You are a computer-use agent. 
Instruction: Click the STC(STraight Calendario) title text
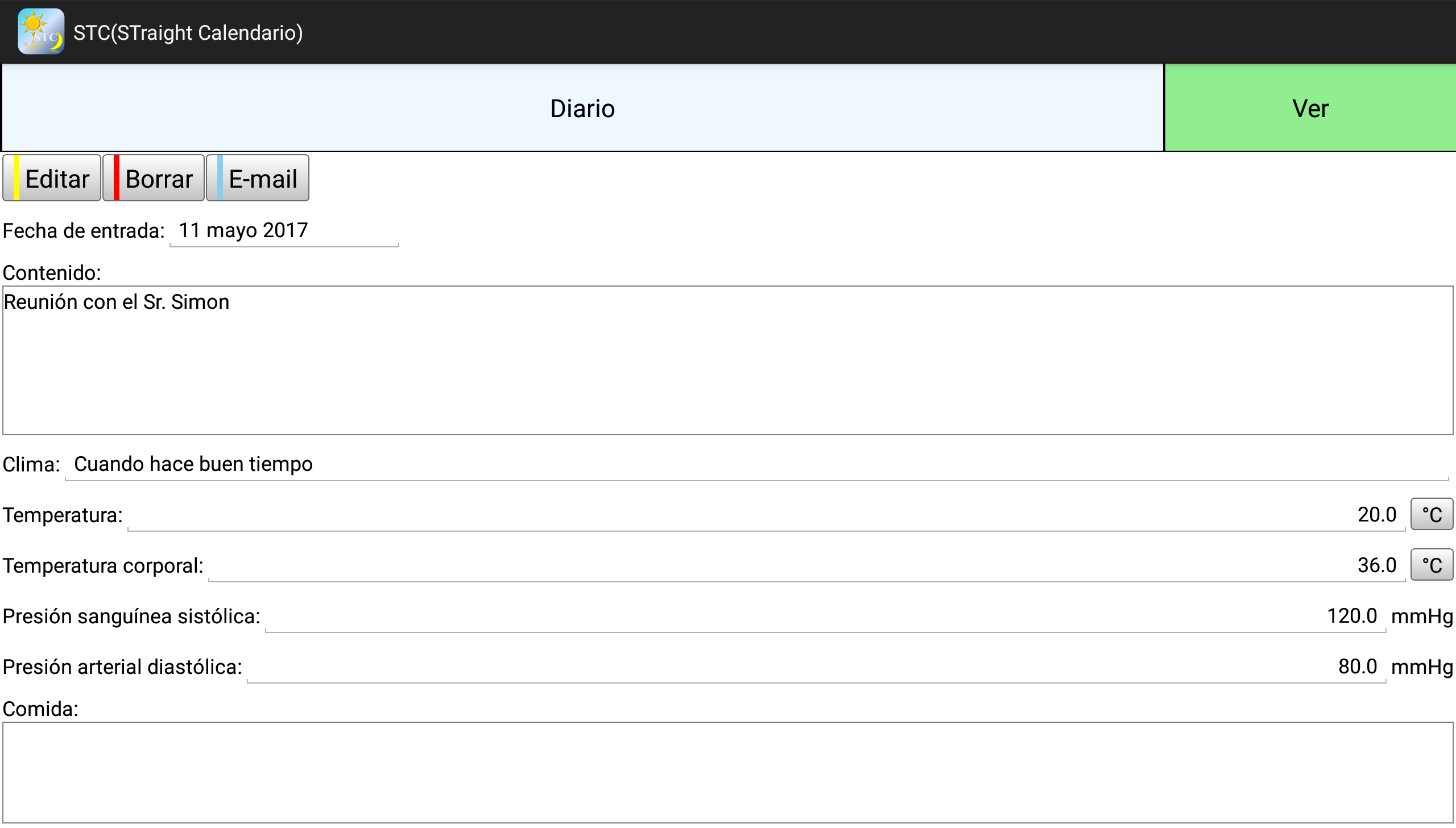(x=188, y=33)
